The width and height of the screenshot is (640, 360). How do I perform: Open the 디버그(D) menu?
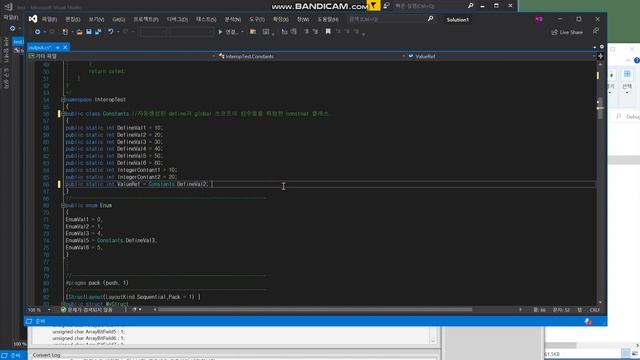point(177,19)
